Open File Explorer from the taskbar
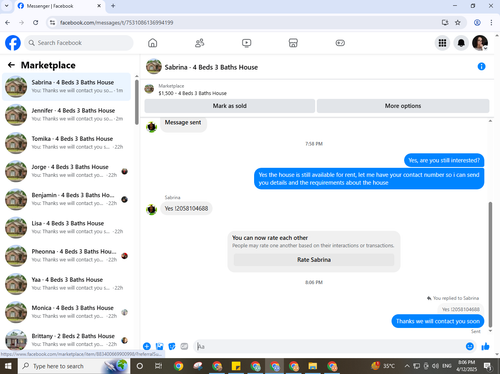Viewport: 500px width, 374px height. [312, 366]
